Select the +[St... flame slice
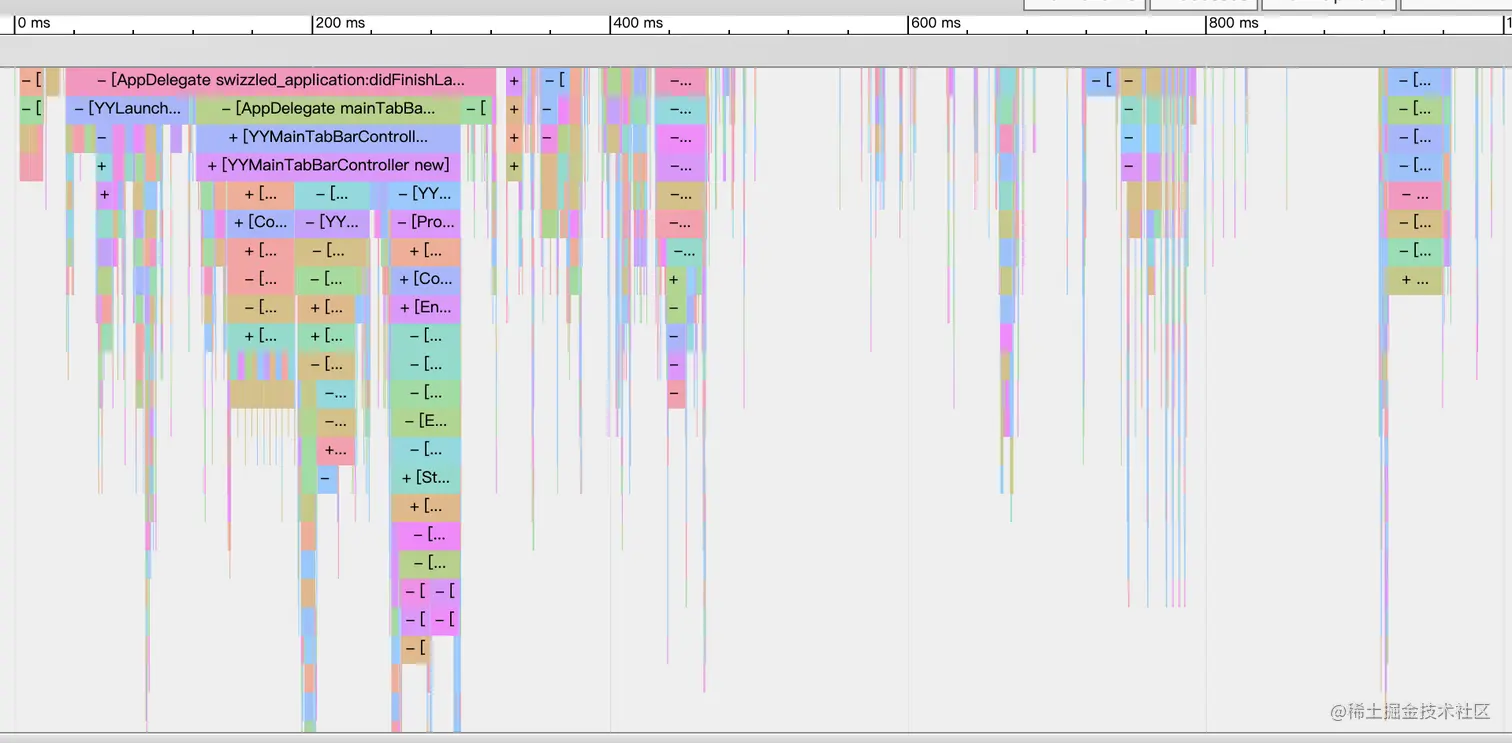 (x=425, y=477)
